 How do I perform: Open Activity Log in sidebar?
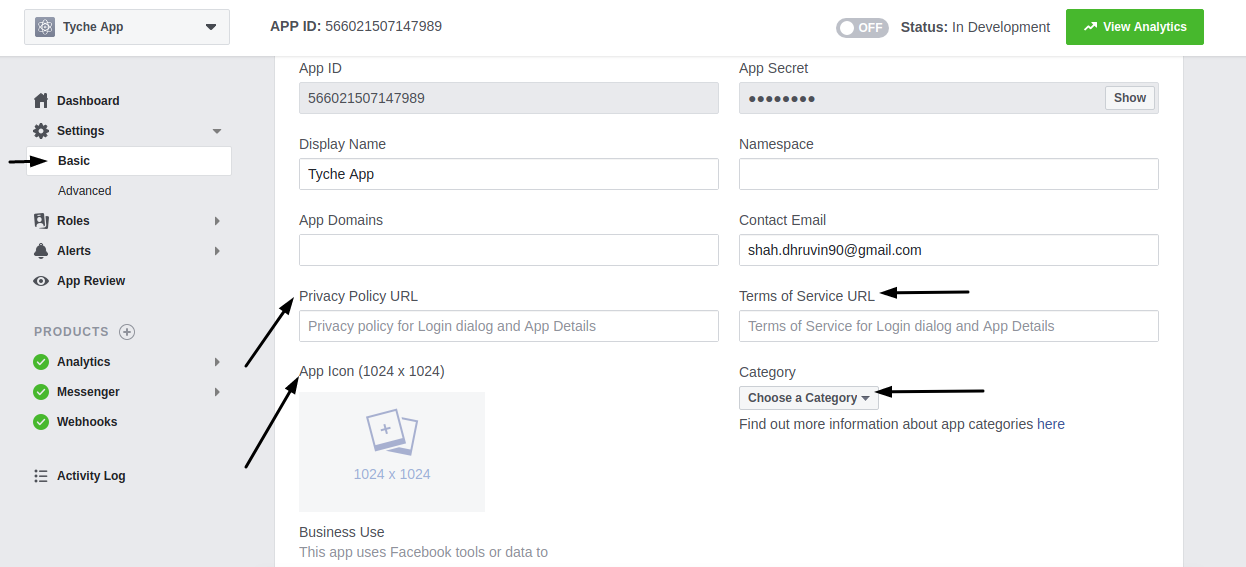pos(91,476)
